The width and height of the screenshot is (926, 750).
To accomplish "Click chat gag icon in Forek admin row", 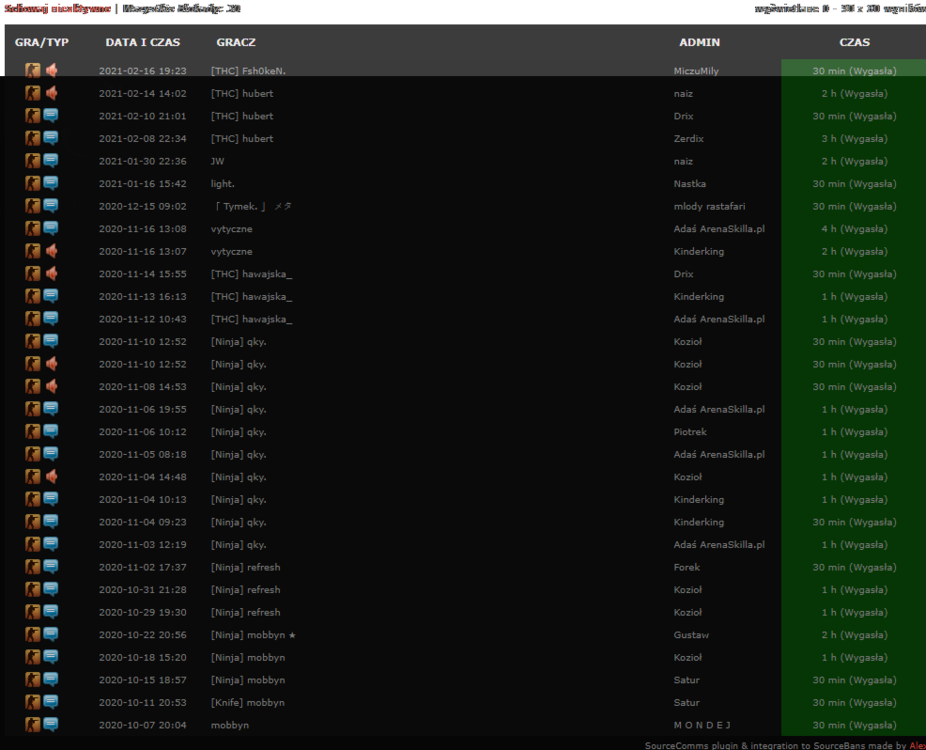I will click(51, 567).
